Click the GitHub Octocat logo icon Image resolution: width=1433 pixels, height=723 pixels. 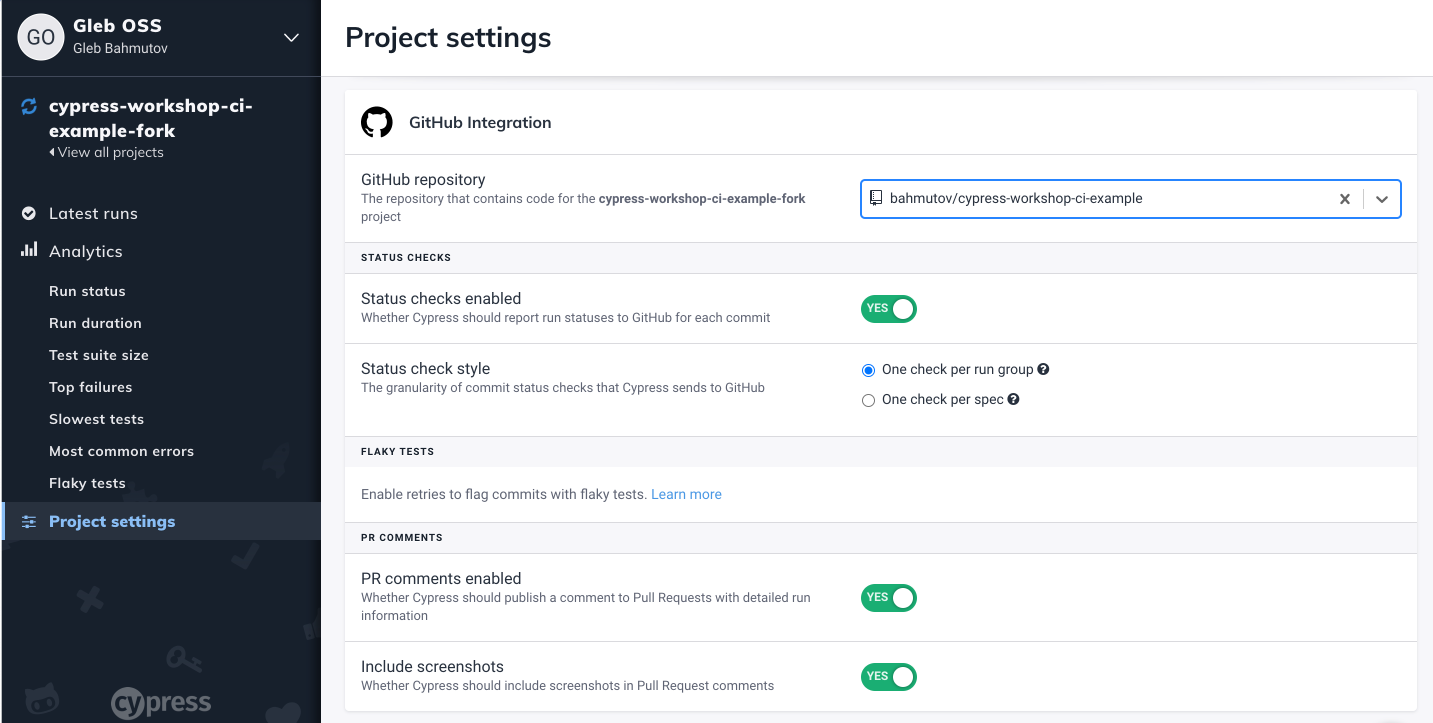377,122
